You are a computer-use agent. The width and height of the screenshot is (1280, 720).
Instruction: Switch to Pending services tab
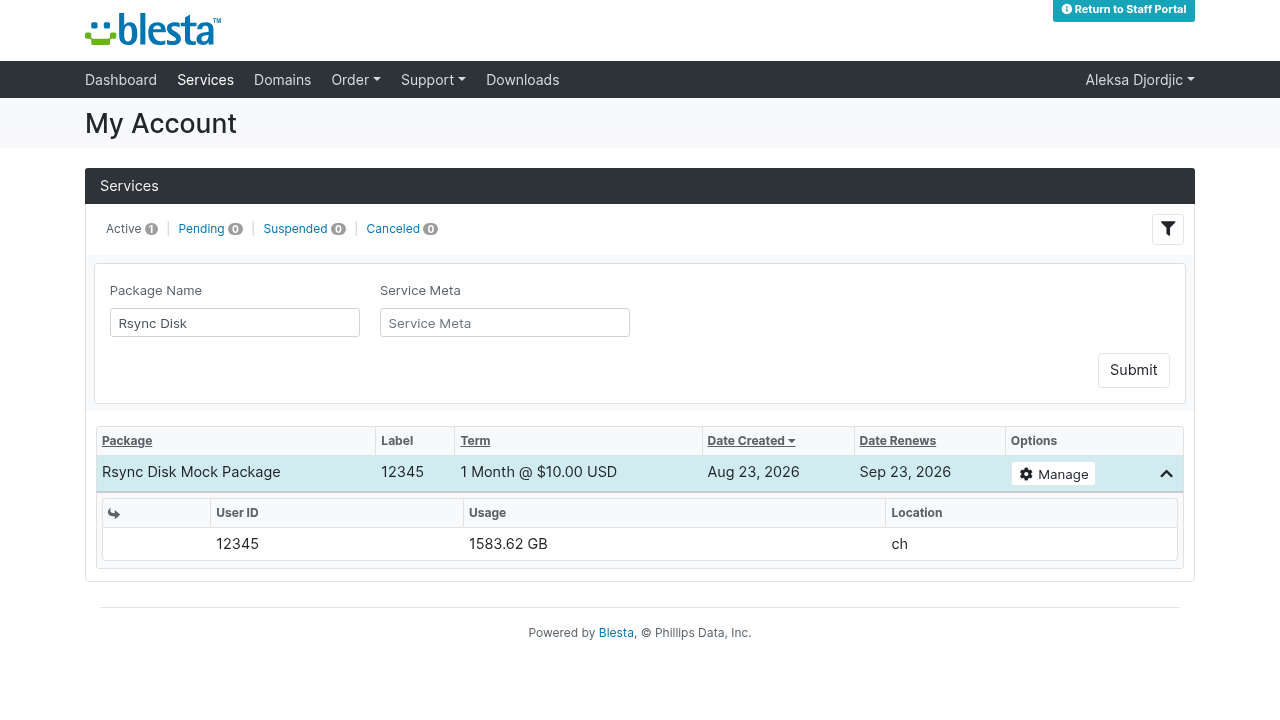(x=210, y=229)
